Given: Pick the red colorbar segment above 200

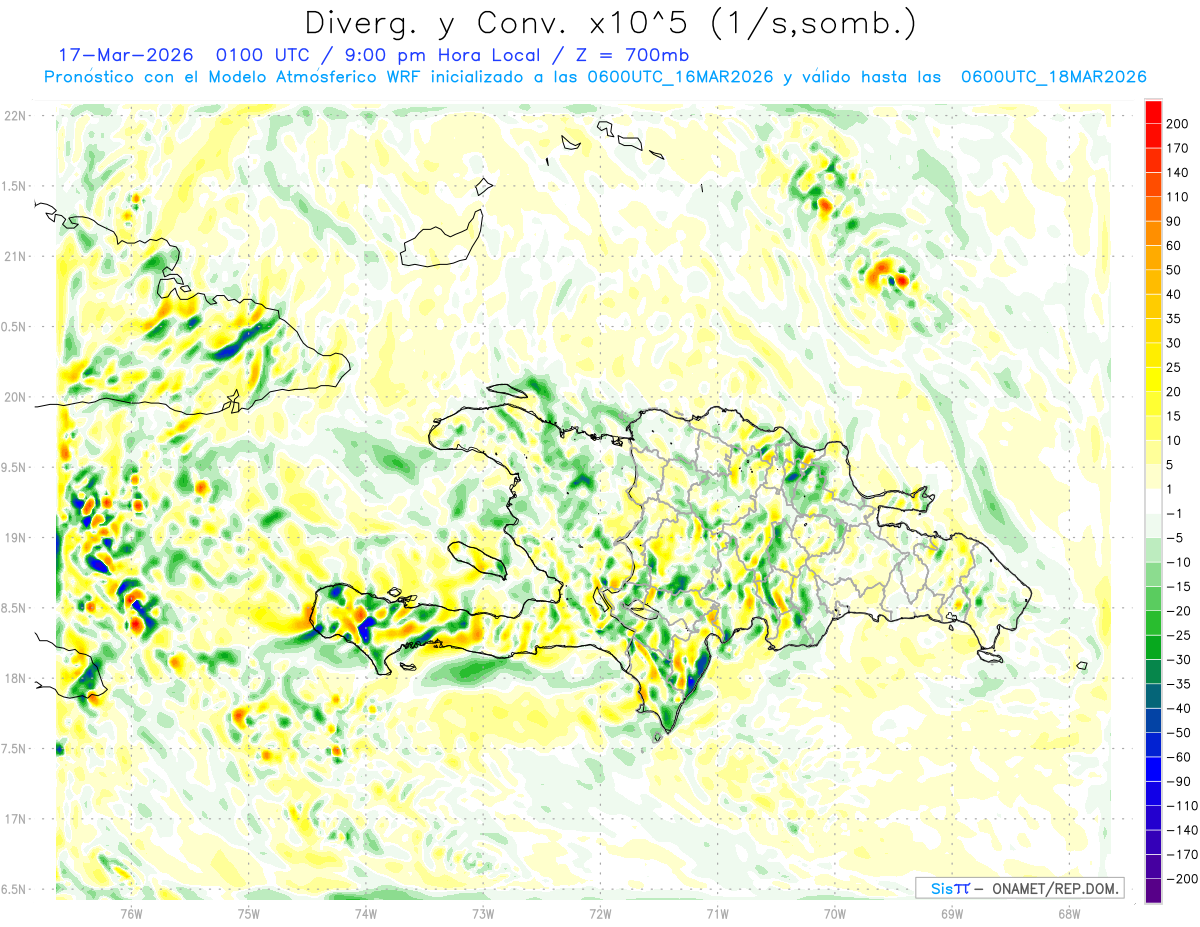Looking at the screenshot, I should pyautogui.click(x=1153, y=112).
